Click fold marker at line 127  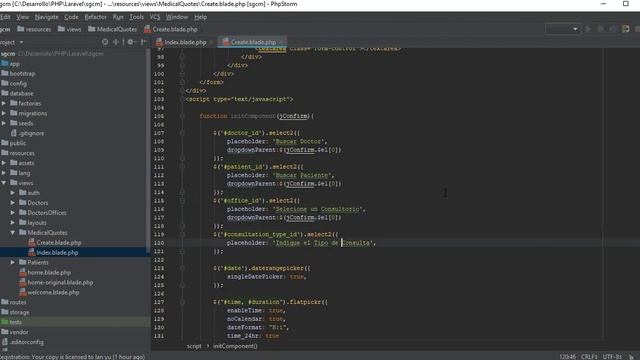tap(182, 302)
